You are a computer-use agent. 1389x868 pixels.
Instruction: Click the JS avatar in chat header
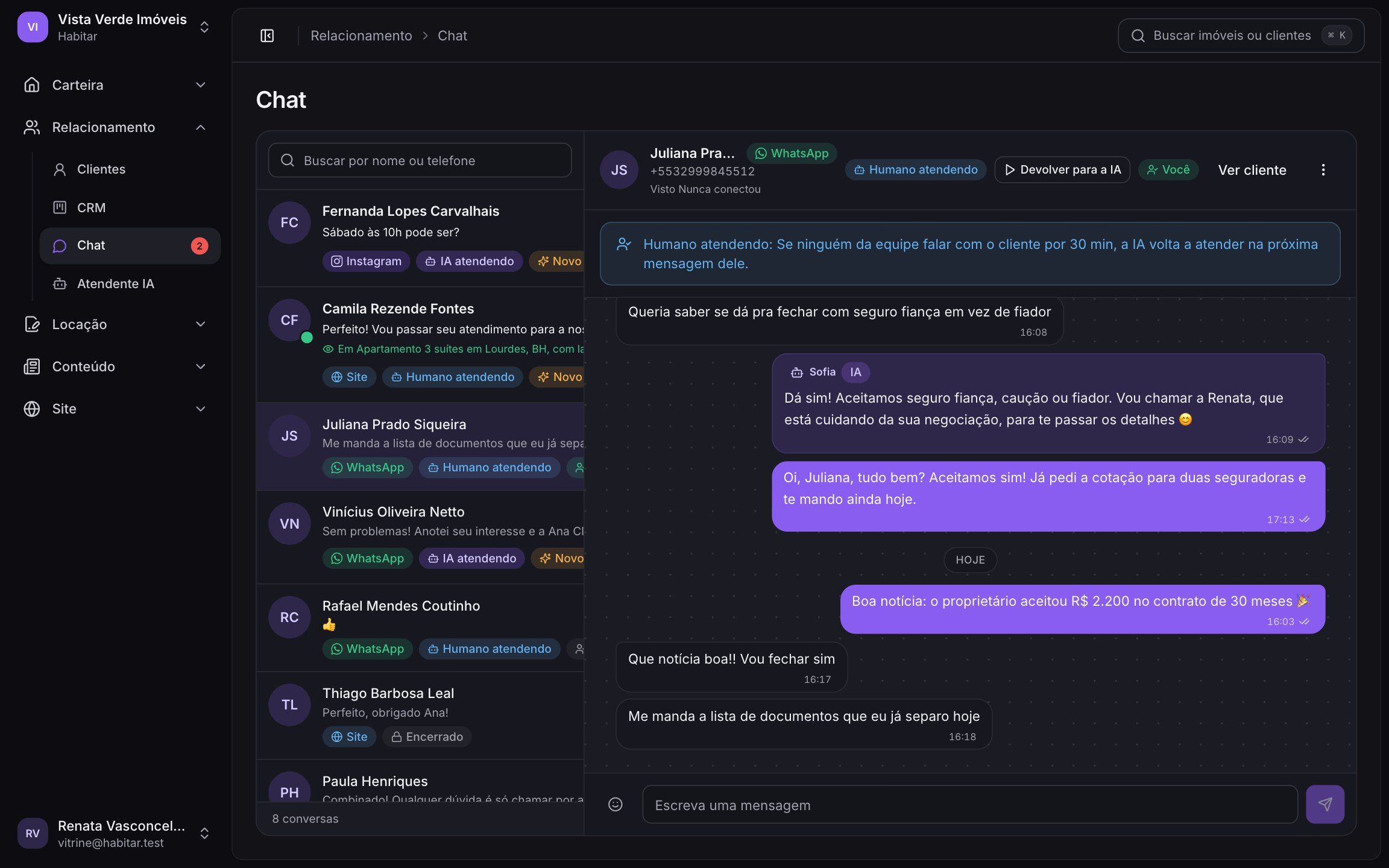click(x=619, y=170)
